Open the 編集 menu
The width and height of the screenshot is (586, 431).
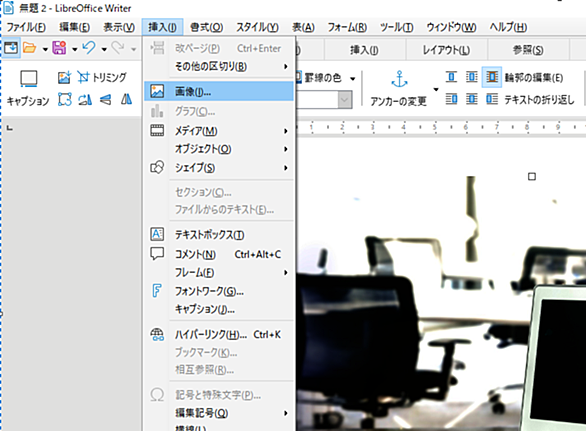74,27
